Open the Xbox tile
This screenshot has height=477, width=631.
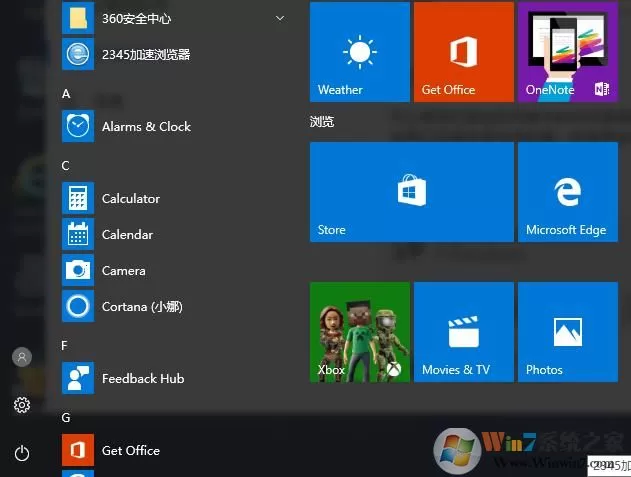[360, 332]
